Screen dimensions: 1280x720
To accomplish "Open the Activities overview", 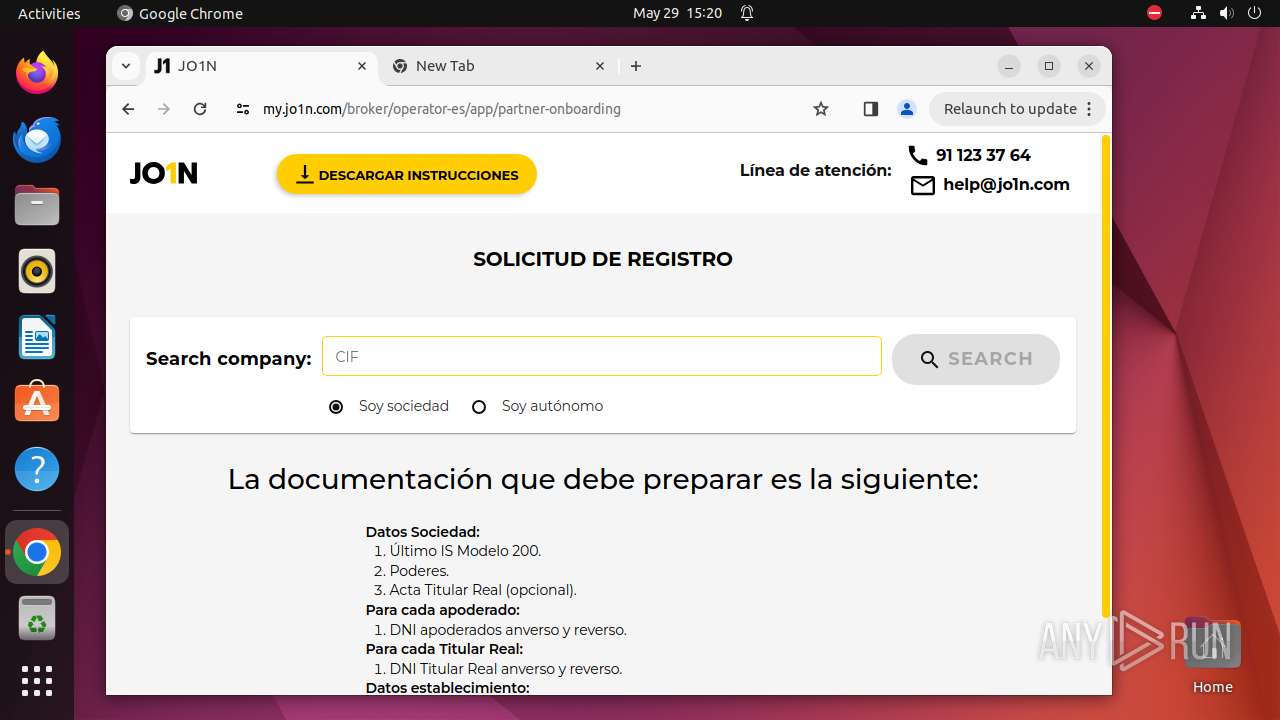I will tap(49, 13).
